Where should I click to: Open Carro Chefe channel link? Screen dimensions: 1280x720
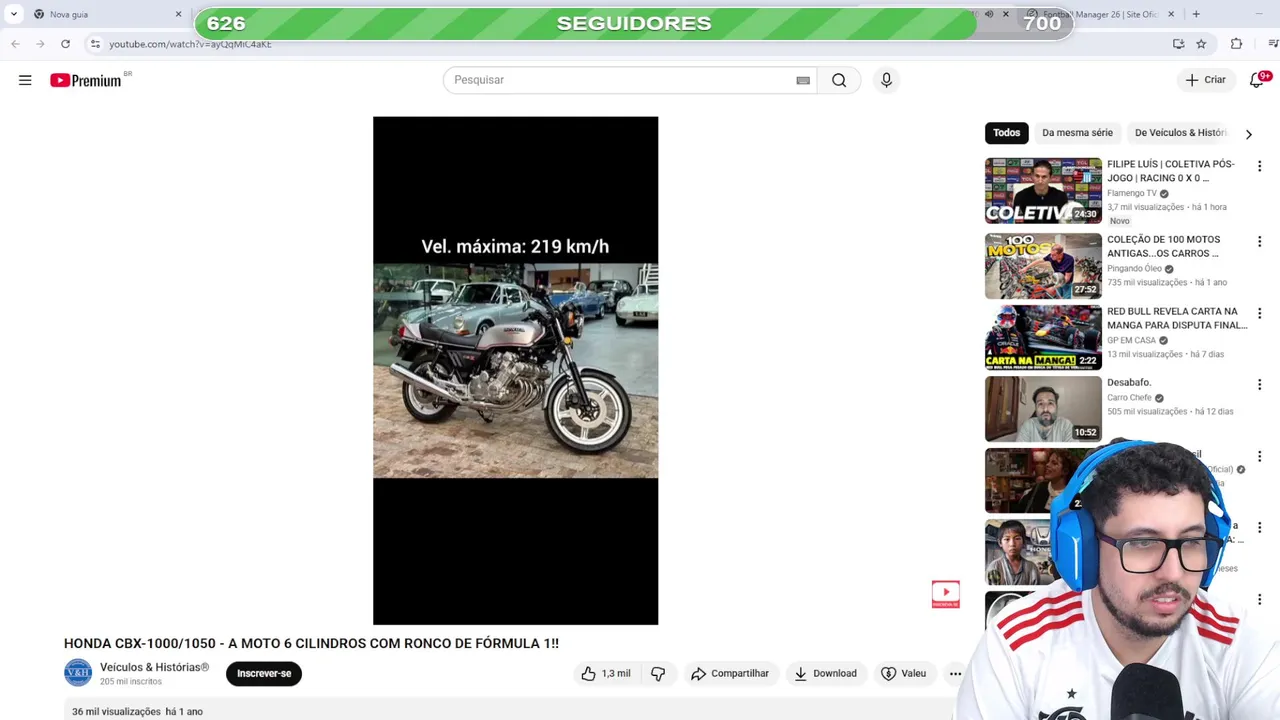click(1129, 397)
